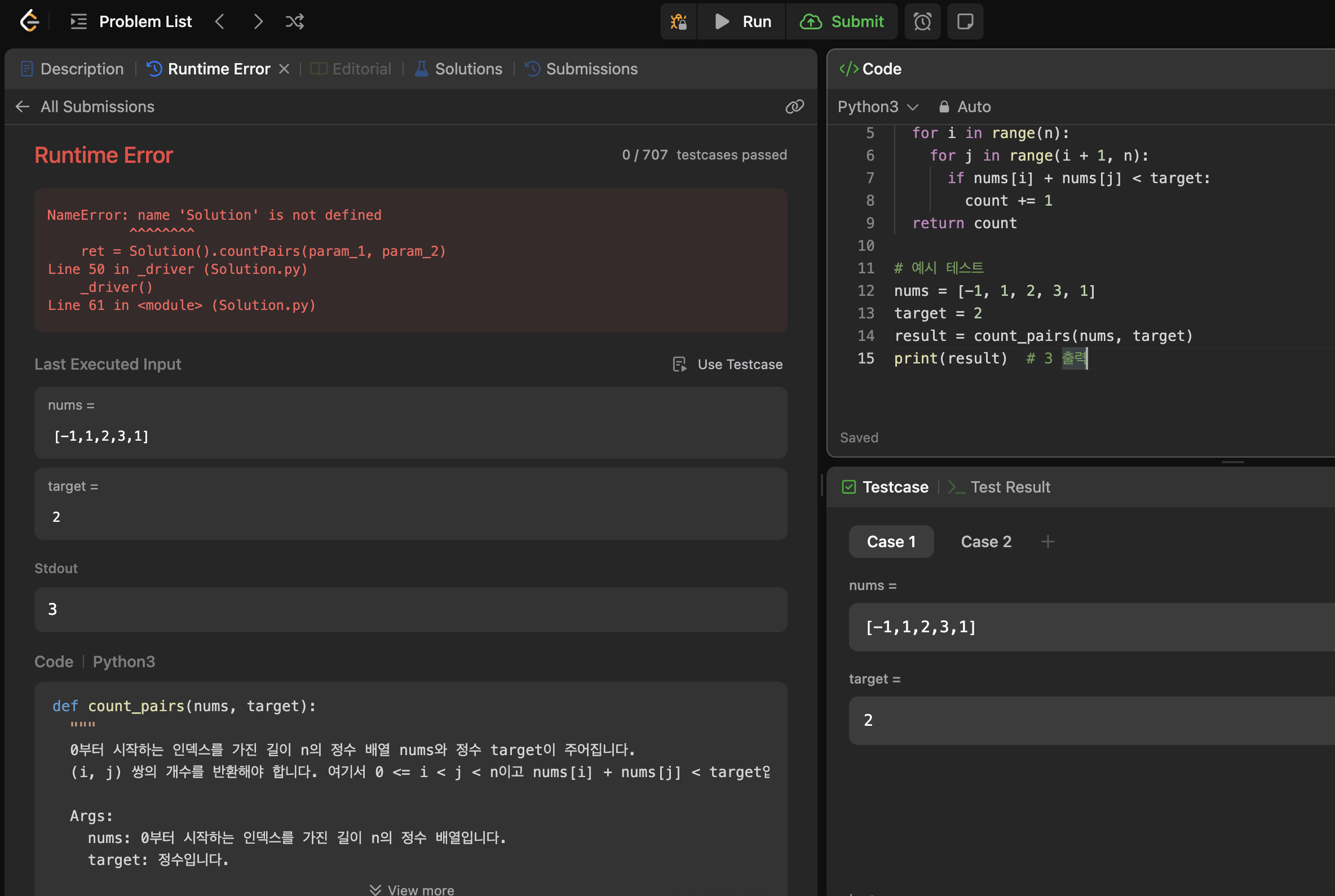Click back arrow to All Submissions
This screenshot has width=1335, height=896.
tap(23, 107)
